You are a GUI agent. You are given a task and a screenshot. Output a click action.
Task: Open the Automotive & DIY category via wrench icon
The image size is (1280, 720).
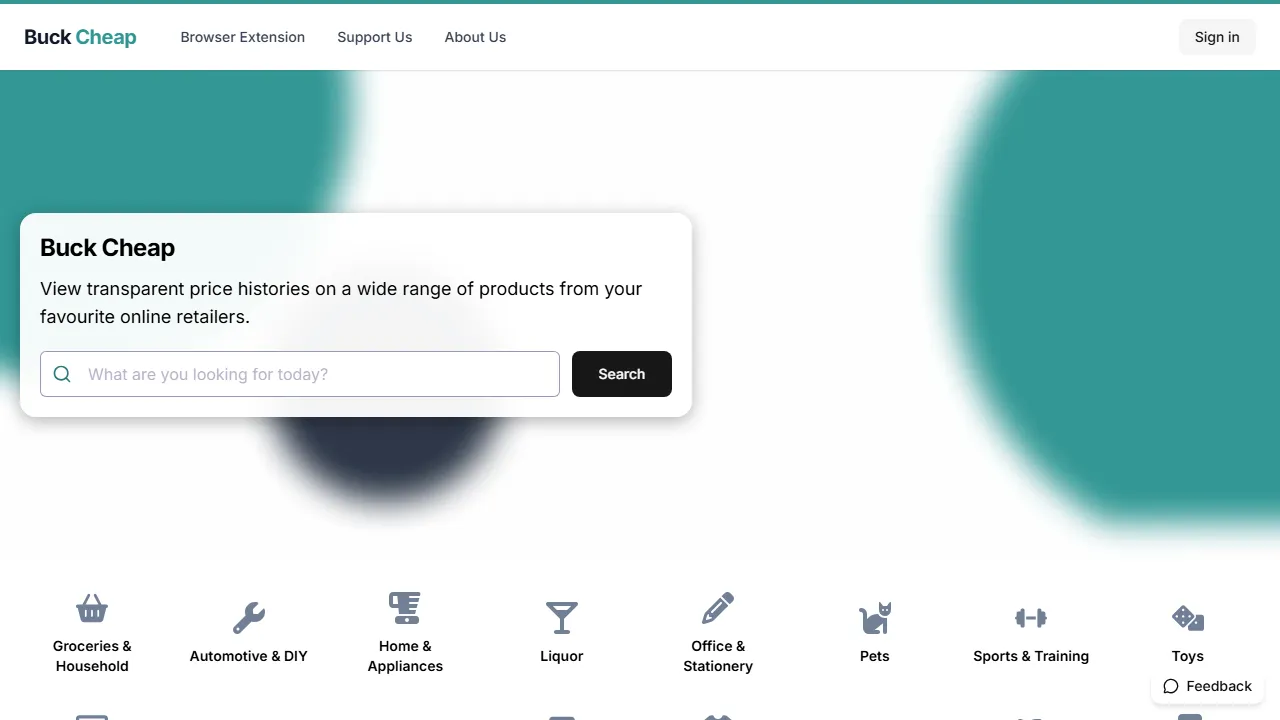tap(248, 617)
